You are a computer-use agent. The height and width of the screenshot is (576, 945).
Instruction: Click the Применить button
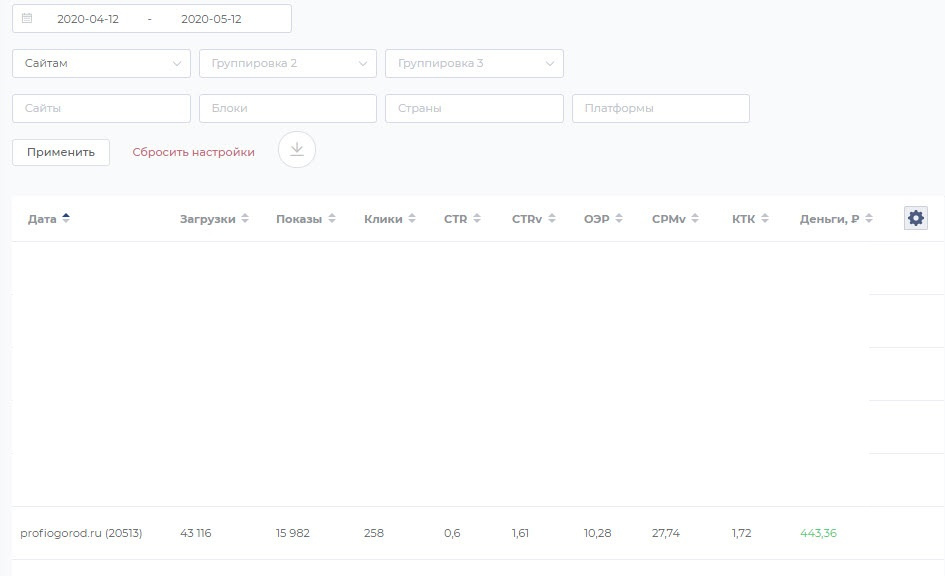[61, 152]
